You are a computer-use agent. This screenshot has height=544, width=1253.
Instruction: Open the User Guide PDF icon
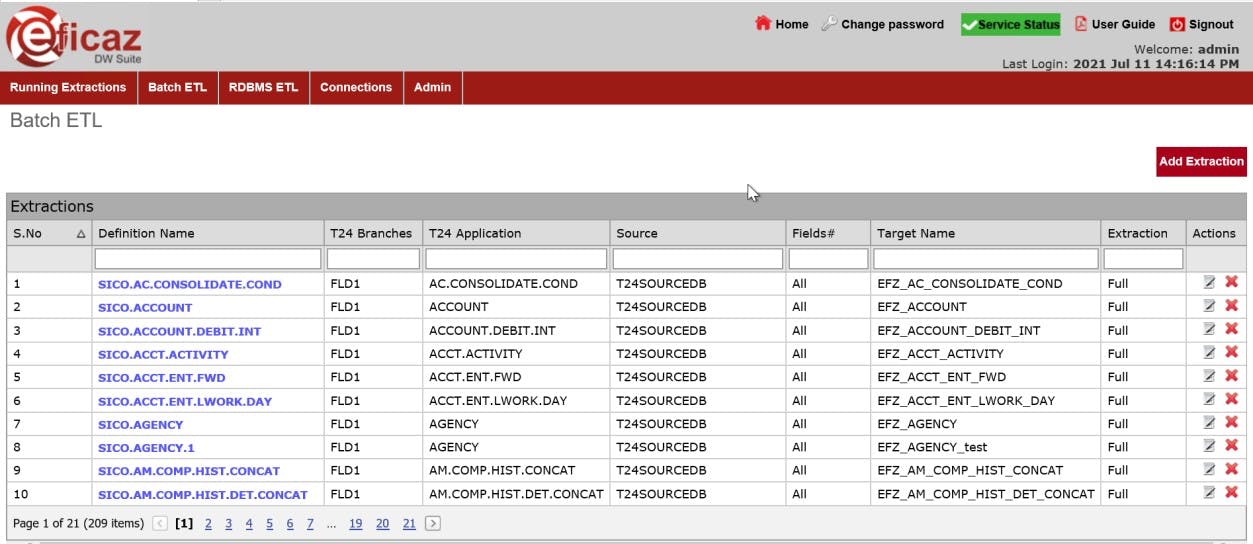pos(1081,24)
